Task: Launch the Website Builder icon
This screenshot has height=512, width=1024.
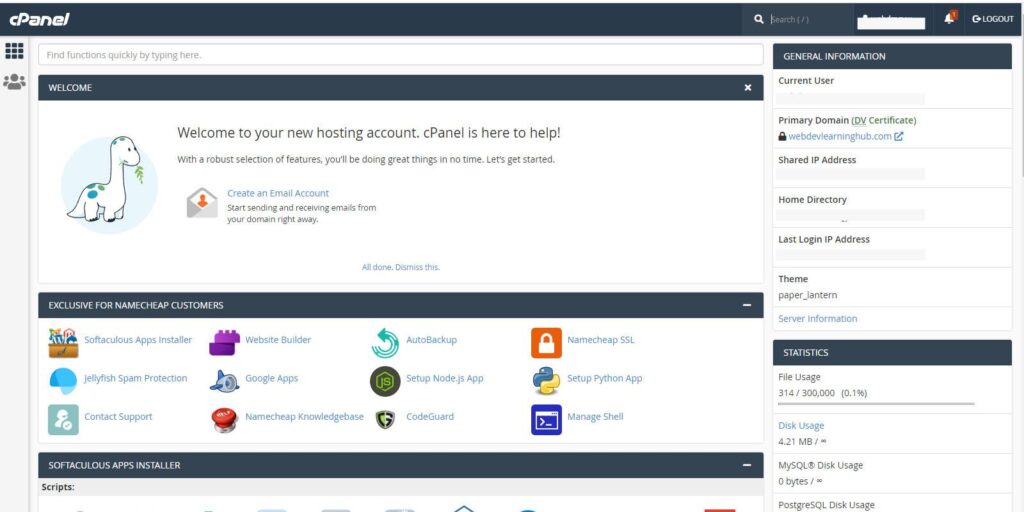Action: (x=225, y=343)
